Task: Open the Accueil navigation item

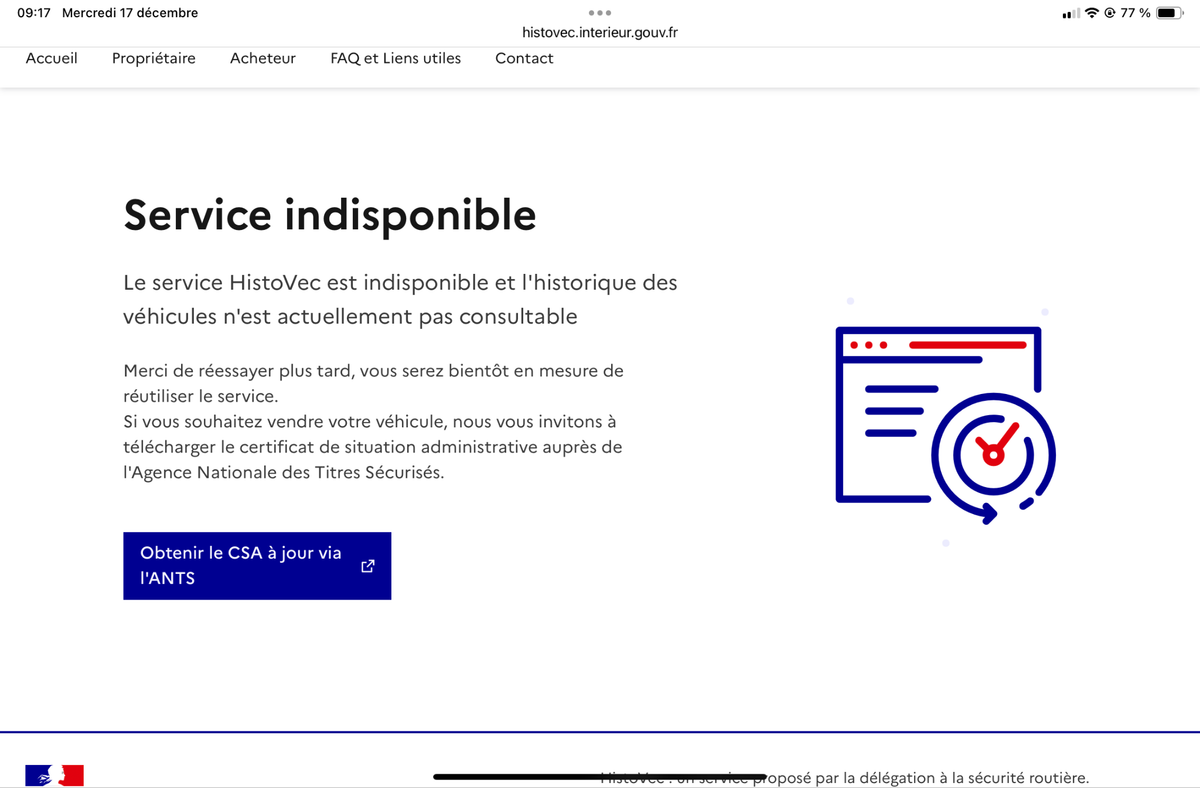Action: pos(52,58)
